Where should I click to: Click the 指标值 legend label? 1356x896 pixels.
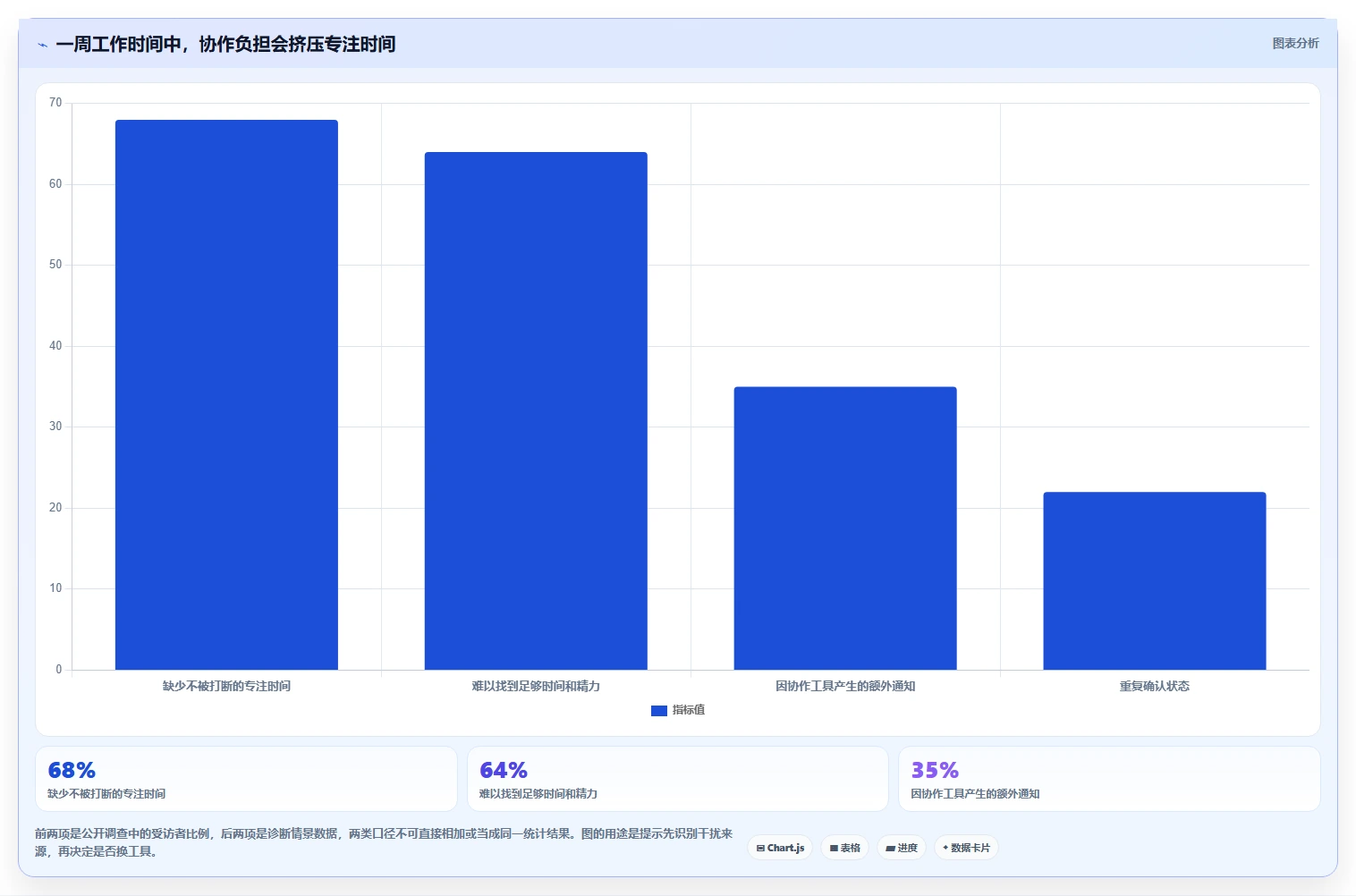689,710
